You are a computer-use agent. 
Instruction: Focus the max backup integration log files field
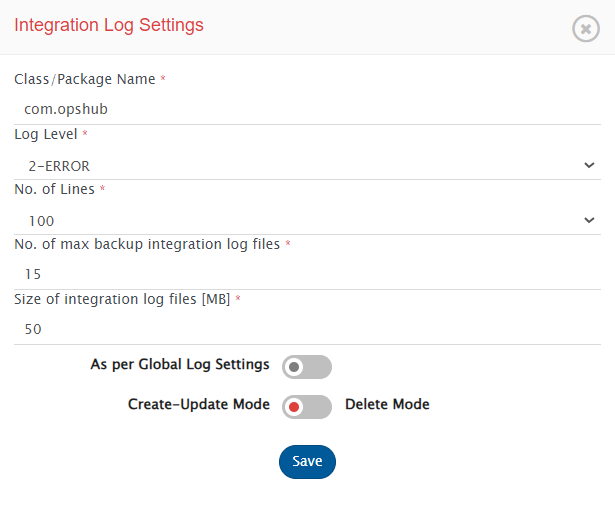(307, 274)
